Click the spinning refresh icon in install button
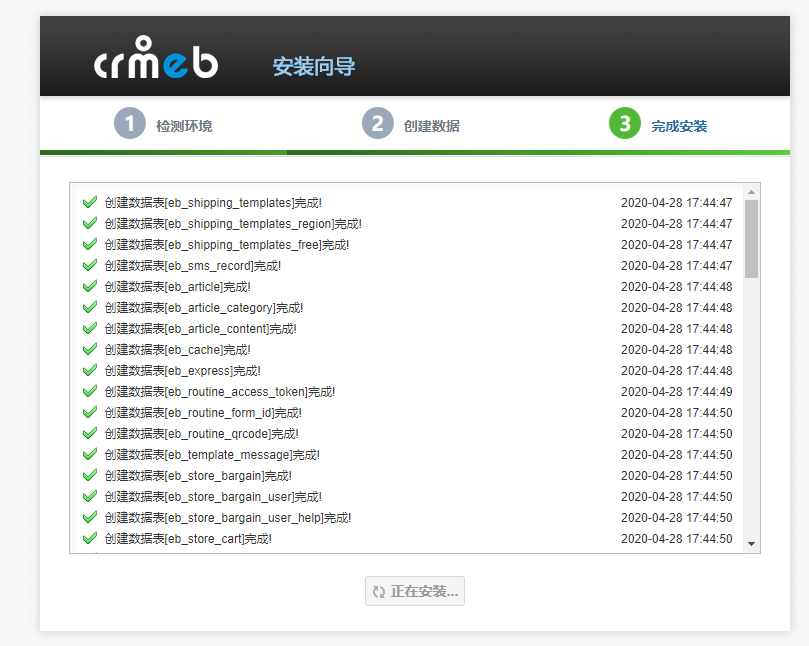 (x=379, y=592)
